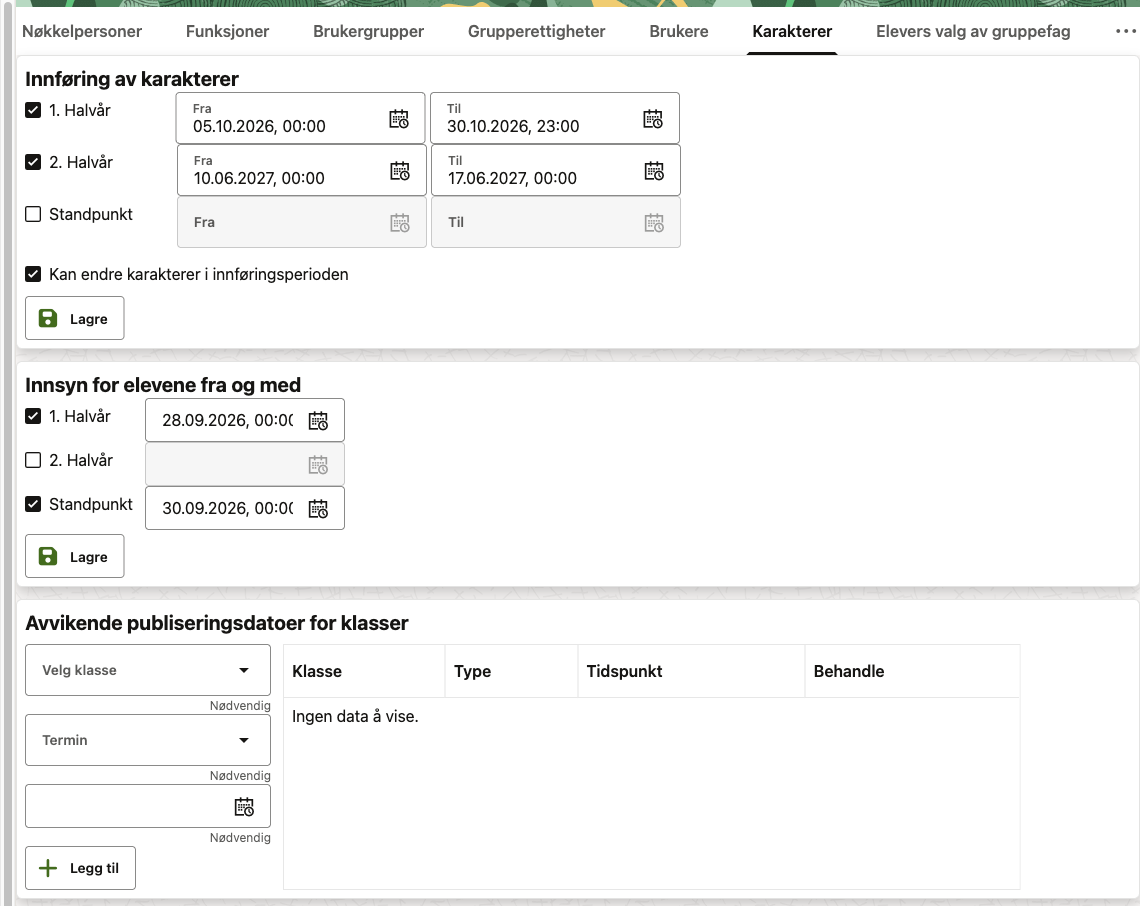The height and width of the screenshot is (906, 1140).
Task: Uncheck Standpunkt under Innsyn for elevene
Action: pyautogui.click(x=33, y=504)
